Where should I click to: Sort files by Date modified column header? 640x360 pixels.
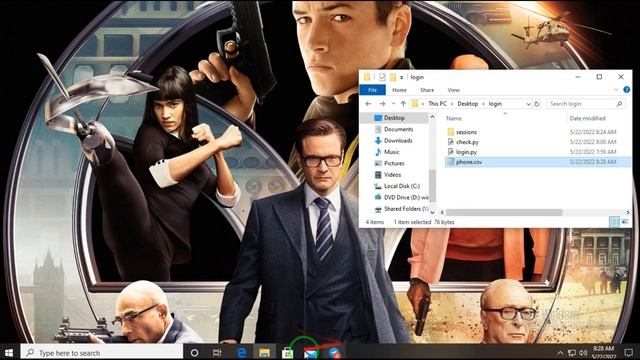click(587, 118)
